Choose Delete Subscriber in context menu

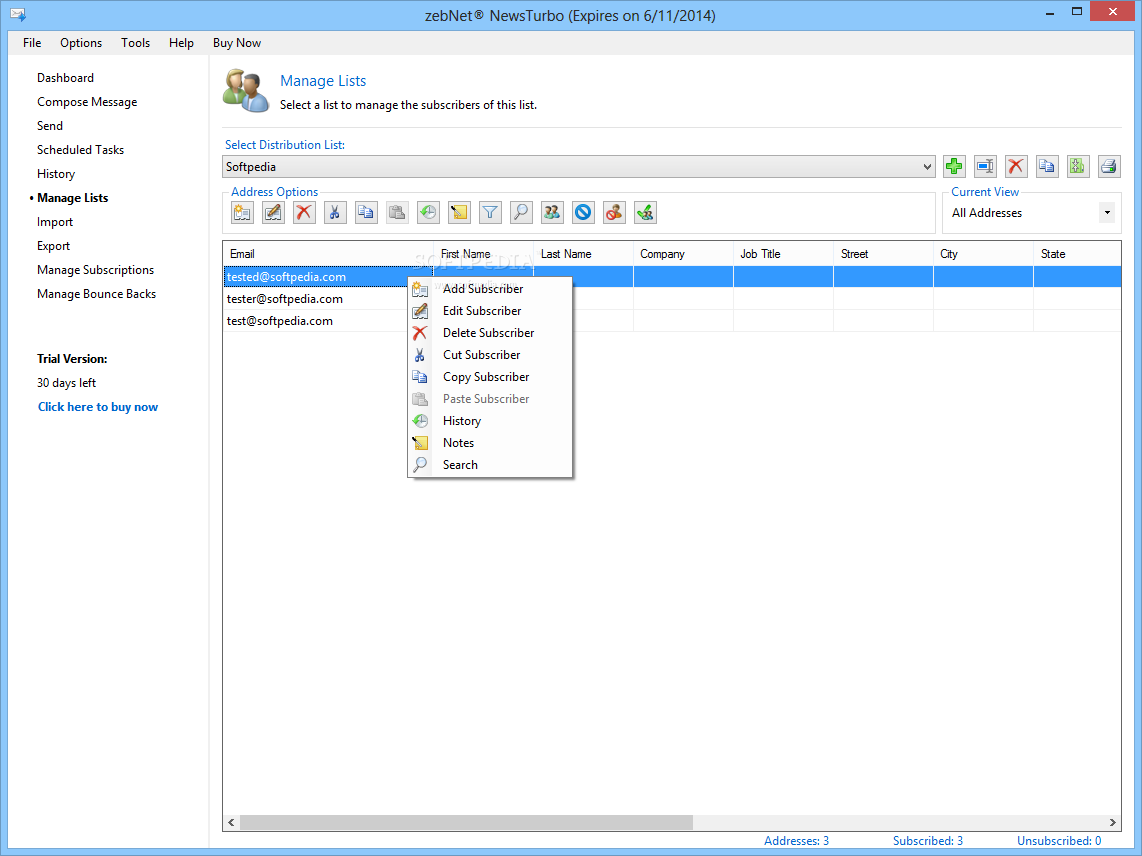tap(489, 333)
